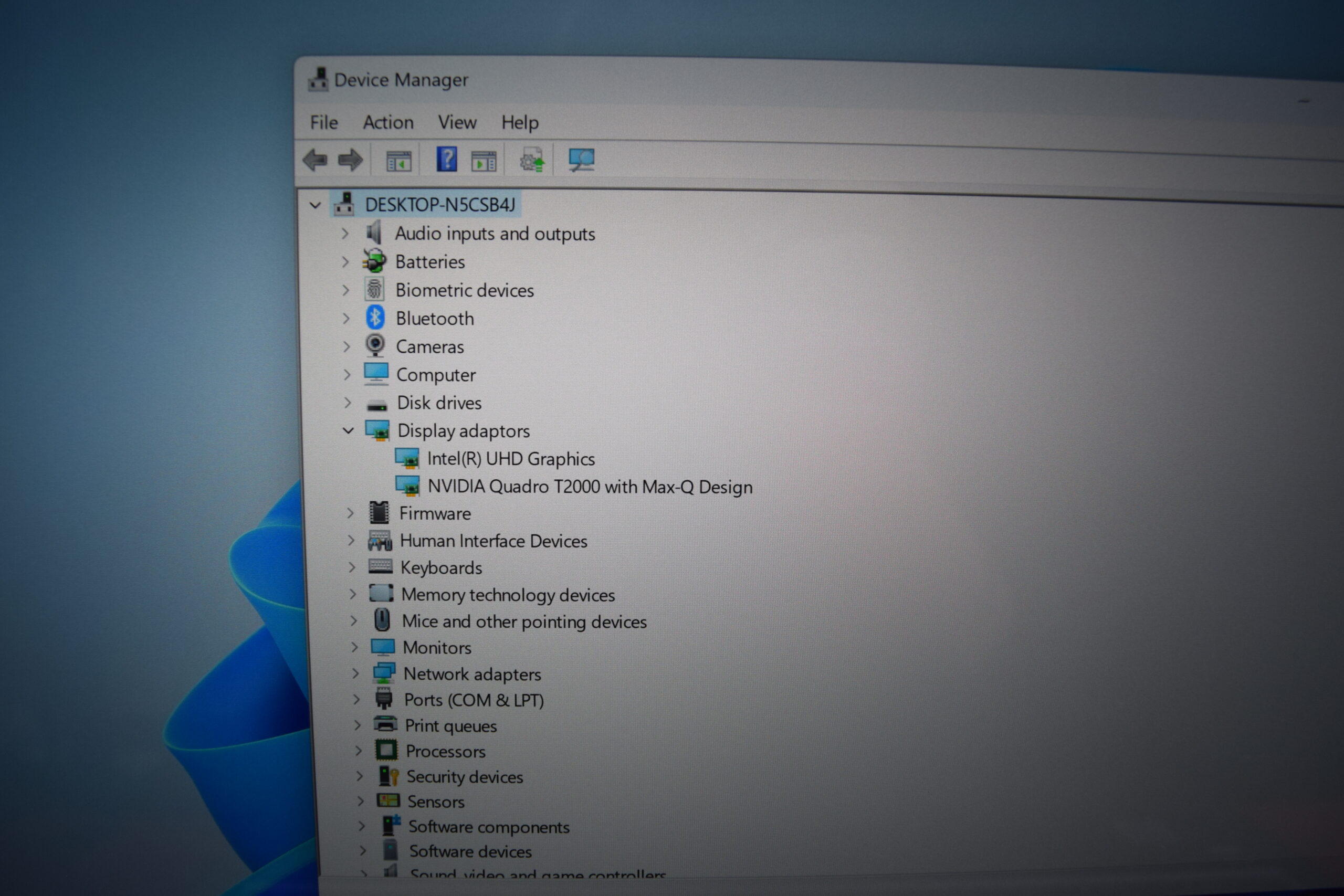Click the Print queues printer icon
This screenshot has height=896, width=1344.
(385, 724)
